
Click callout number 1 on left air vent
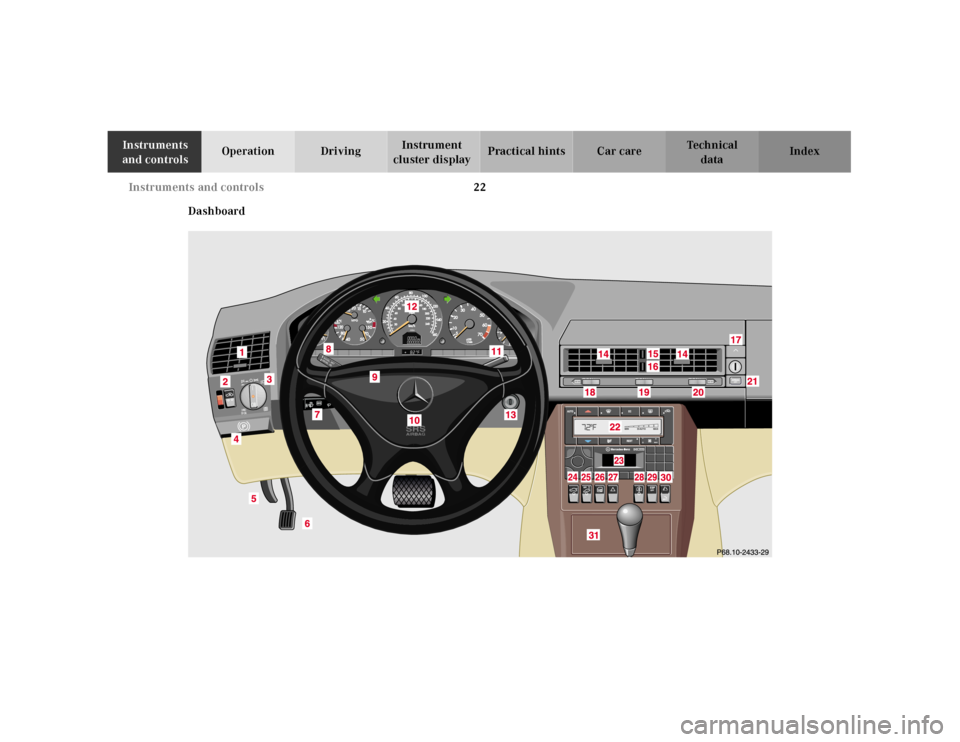(x=242, y=352)
